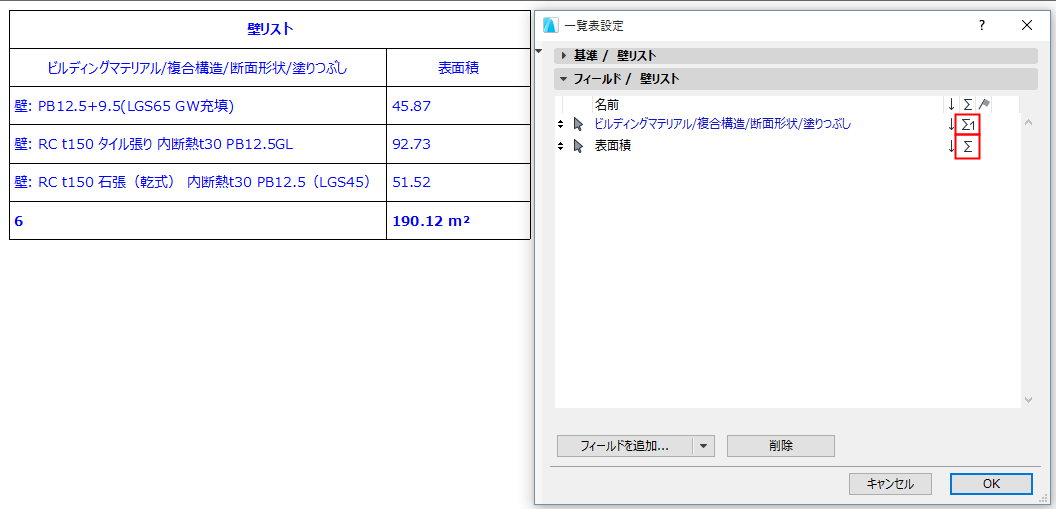Viewport: 1056px width, 509px height.
Task: Click the cursor arrow icon beside ビルディングマテリアル field
Action: click(578, 125)
